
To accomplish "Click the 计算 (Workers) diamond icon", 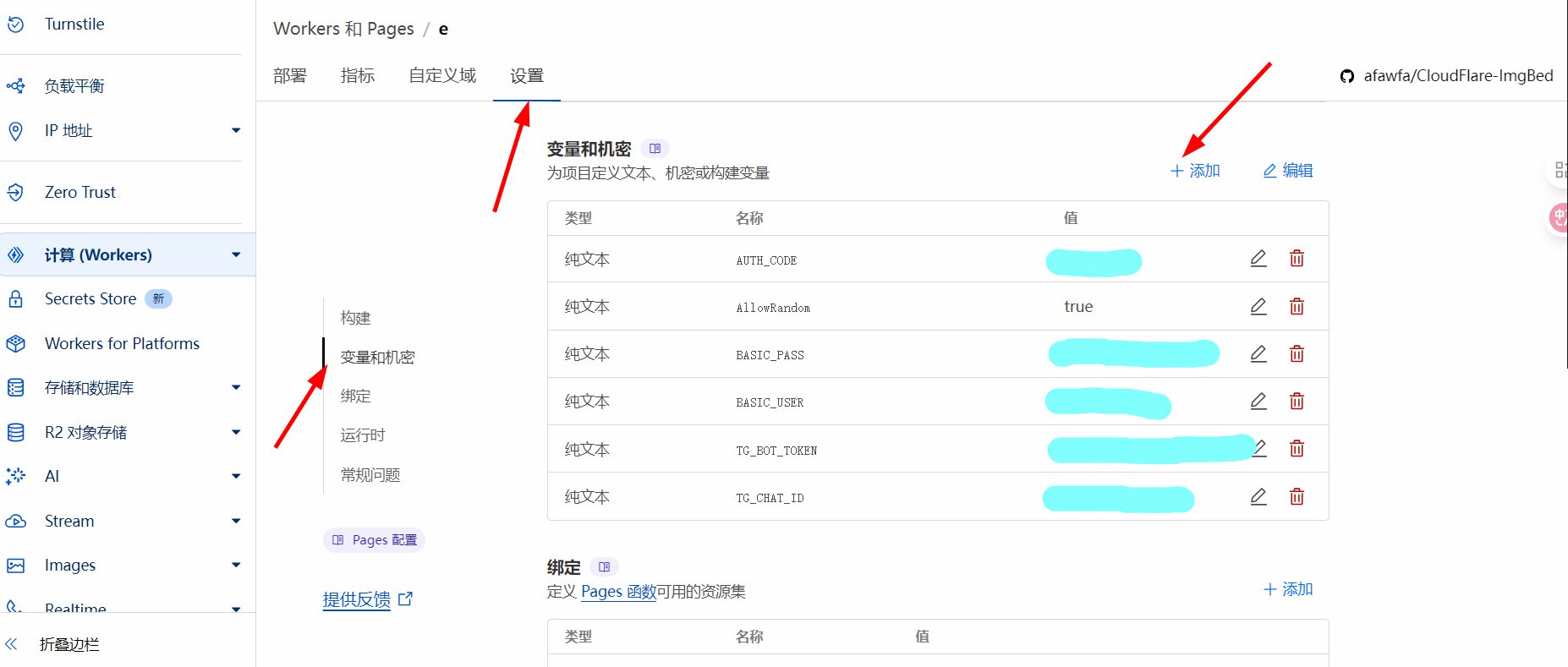I will click(x=15, y=254).
